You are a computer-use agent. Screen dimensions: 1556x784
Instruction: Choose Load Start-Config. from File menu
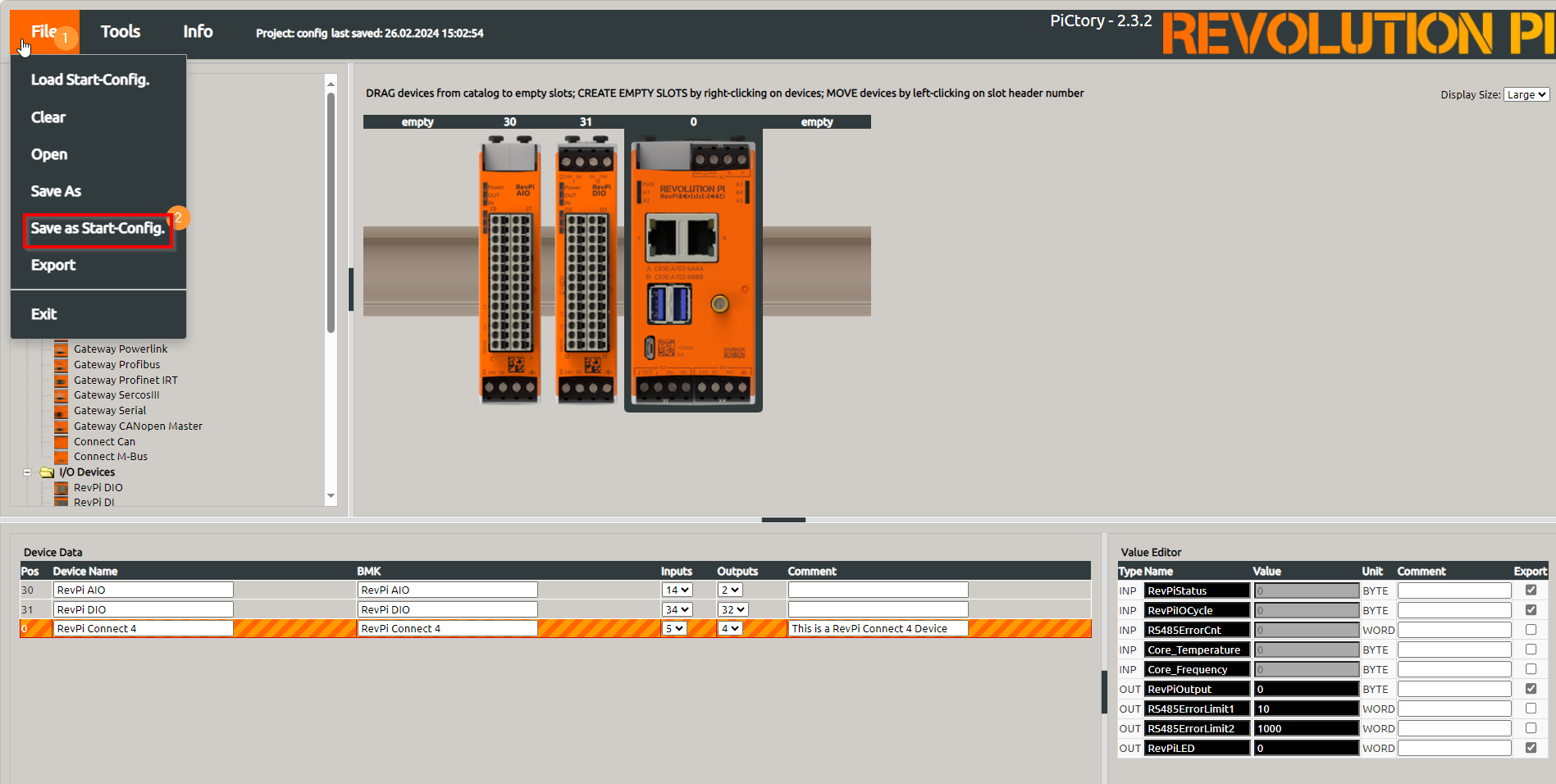pos(90,80)
